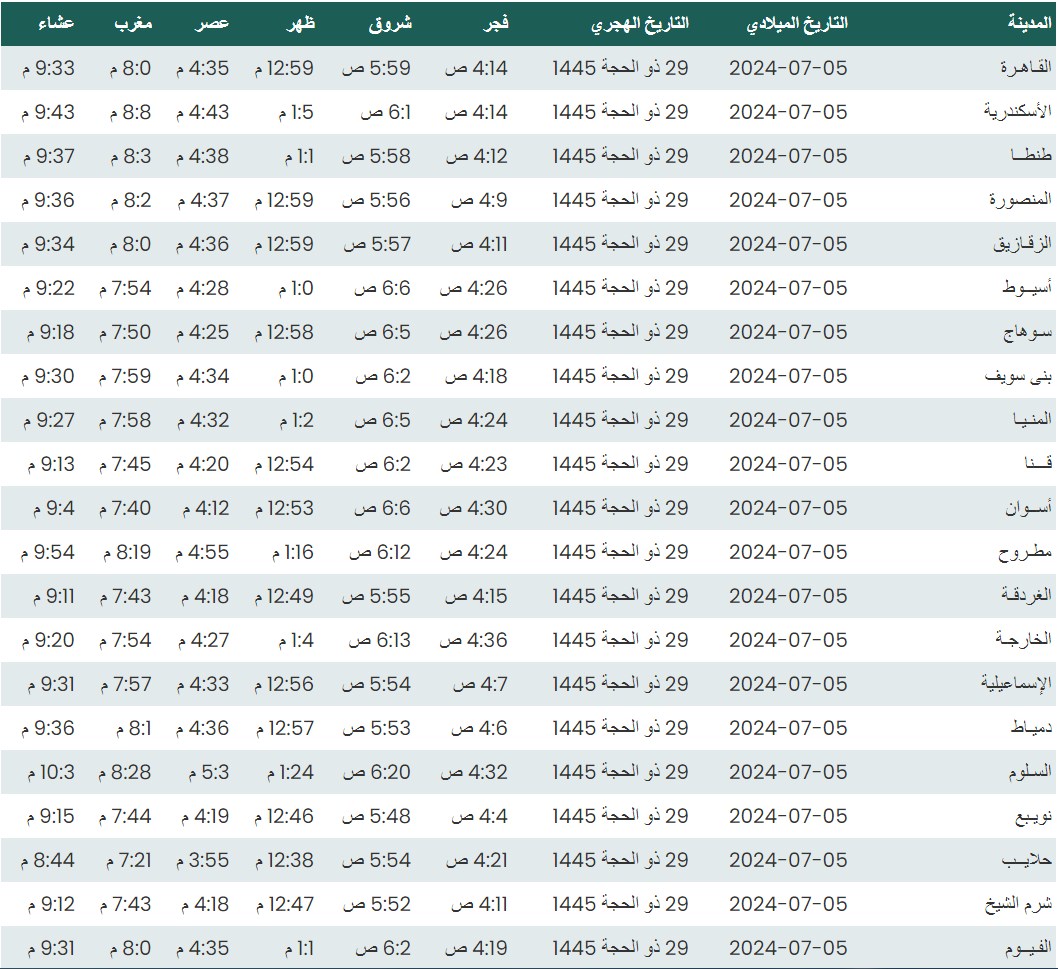Select the مغرب column header
This screenshot has width=1058, height=969.
(133, 23)
